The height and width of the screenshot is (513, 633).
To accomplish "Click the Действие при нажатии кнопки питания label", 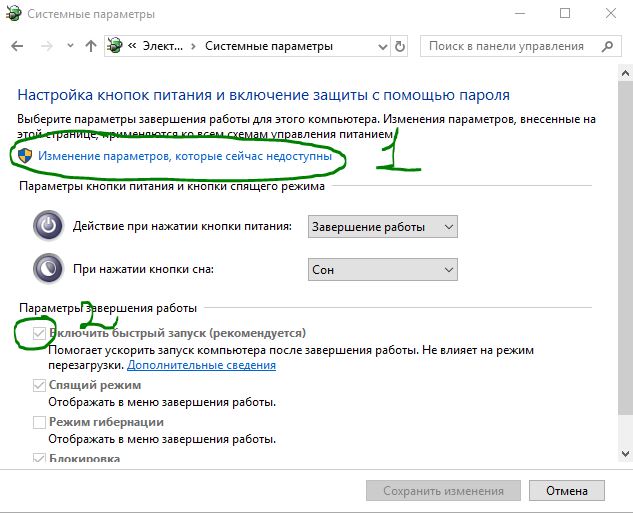I will point(182,226).
